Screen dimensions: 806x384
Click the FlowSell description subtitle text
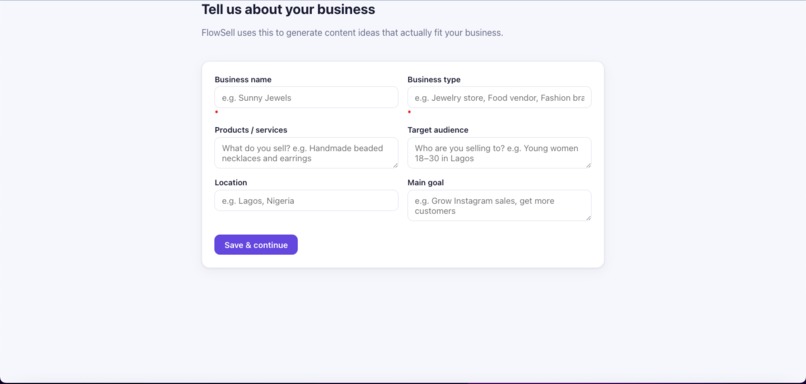point(352,33)
